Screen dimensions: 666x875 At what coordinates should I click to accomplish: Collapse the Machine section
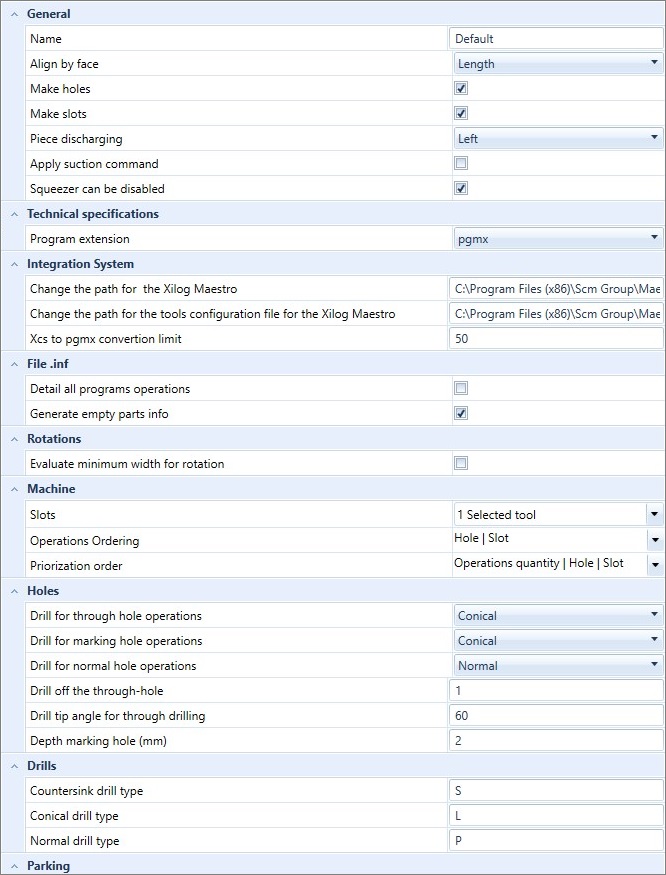tap(15, 489)
